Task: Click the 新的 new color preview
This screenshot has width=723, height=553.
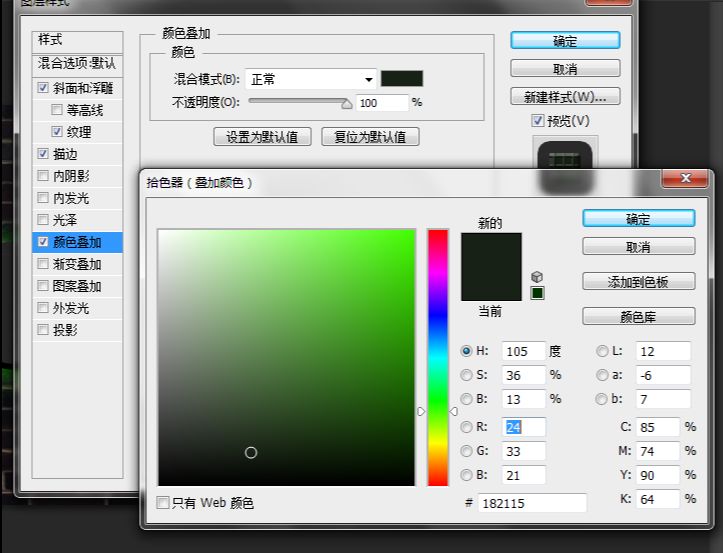Action: coord(491,250)
